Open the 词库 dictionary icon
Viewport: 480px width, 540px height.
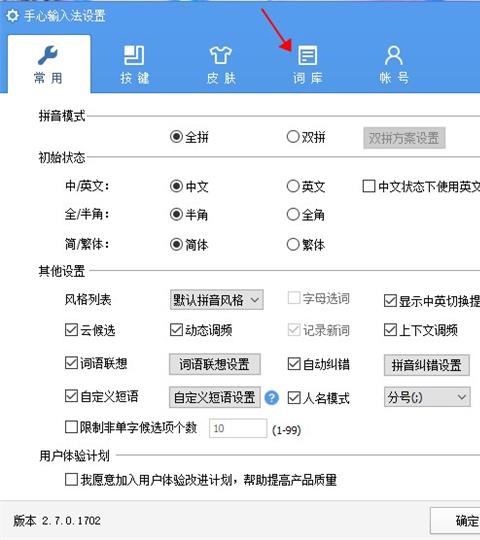pos(307,55)
